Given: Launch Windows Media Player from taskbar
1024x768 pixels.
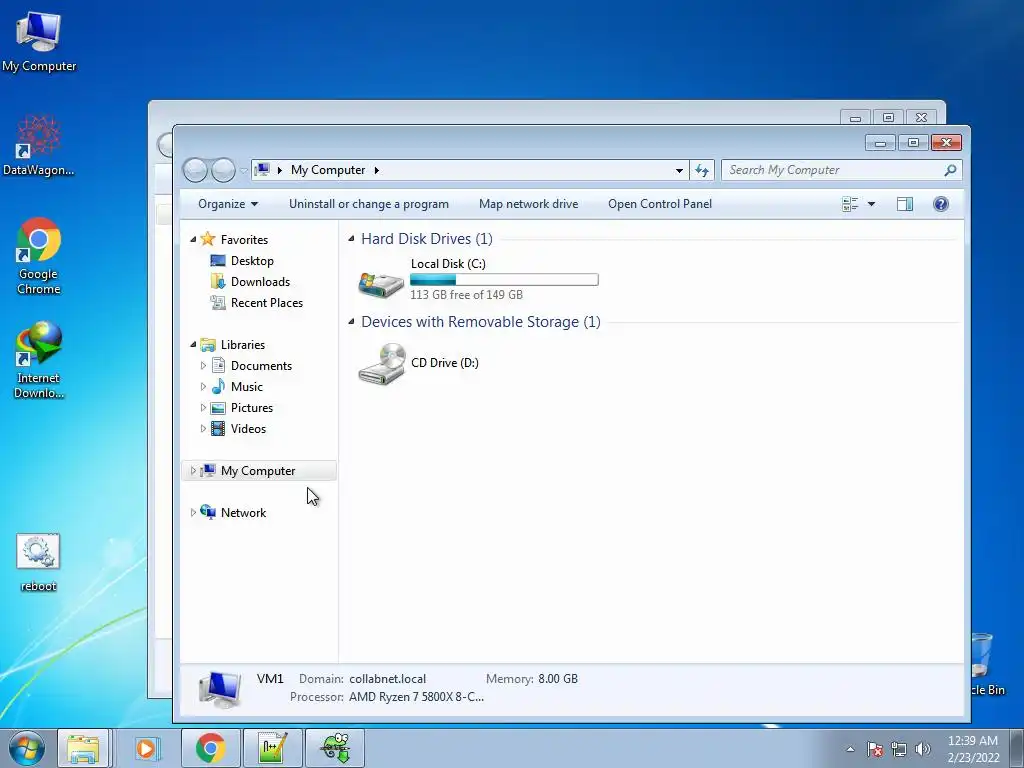Looking at the screenshot, I should (x=147, y=748).
